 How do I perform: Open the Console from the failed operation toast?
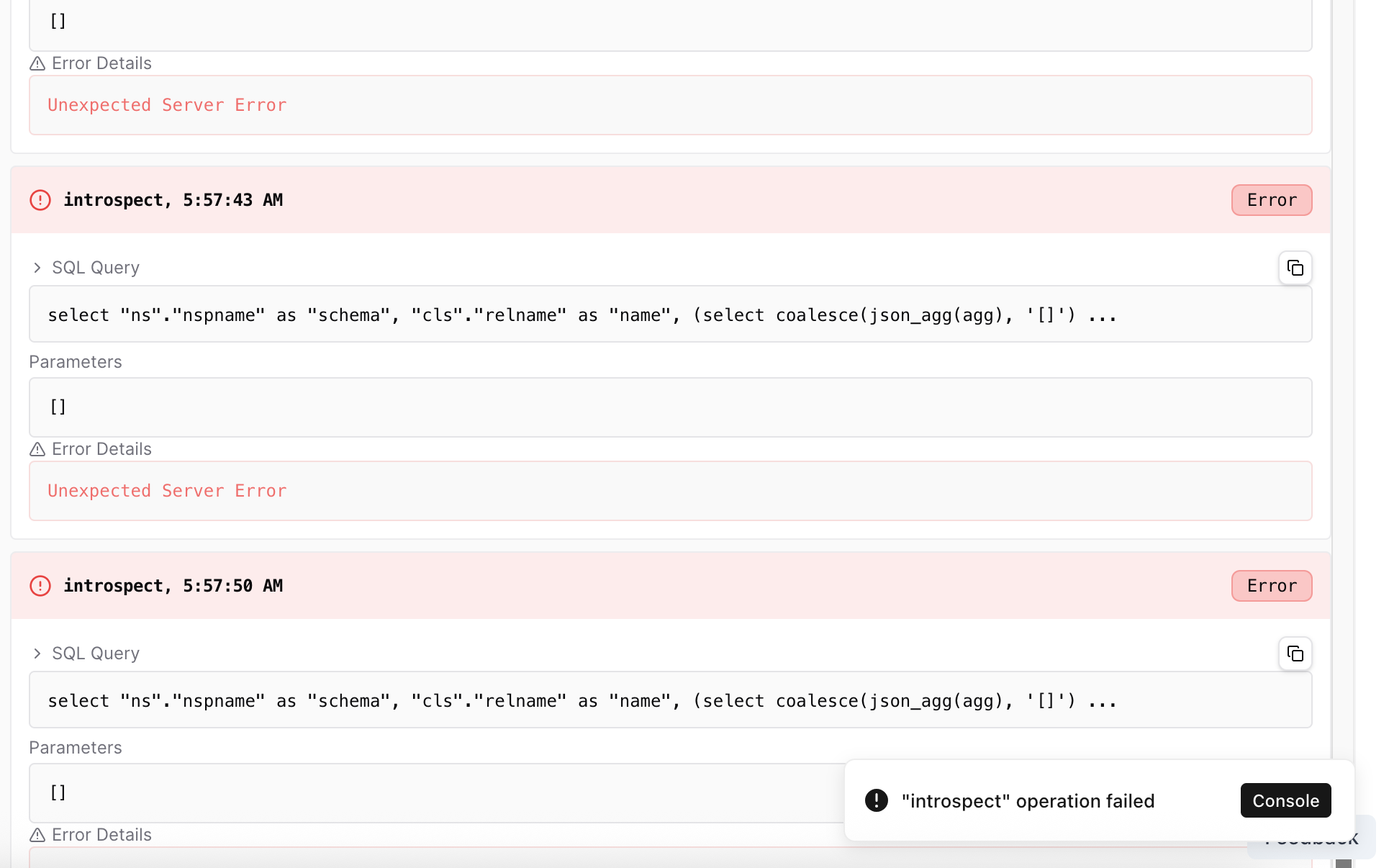point(1285,800)
